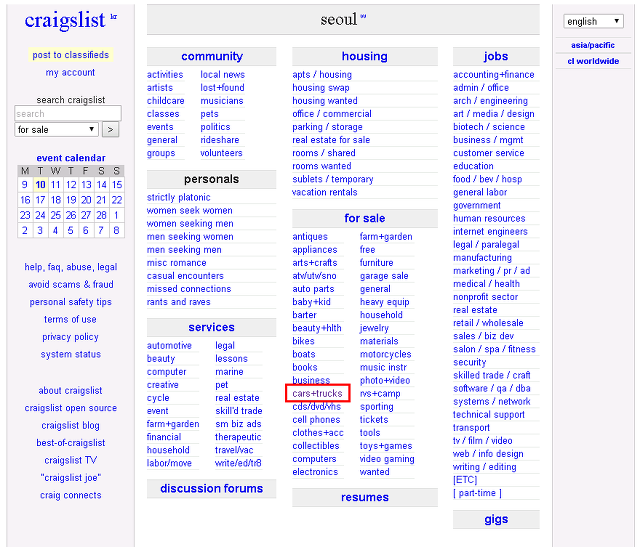Open parking / storage link
The image size is (640, 547).
tap(327, 127)
